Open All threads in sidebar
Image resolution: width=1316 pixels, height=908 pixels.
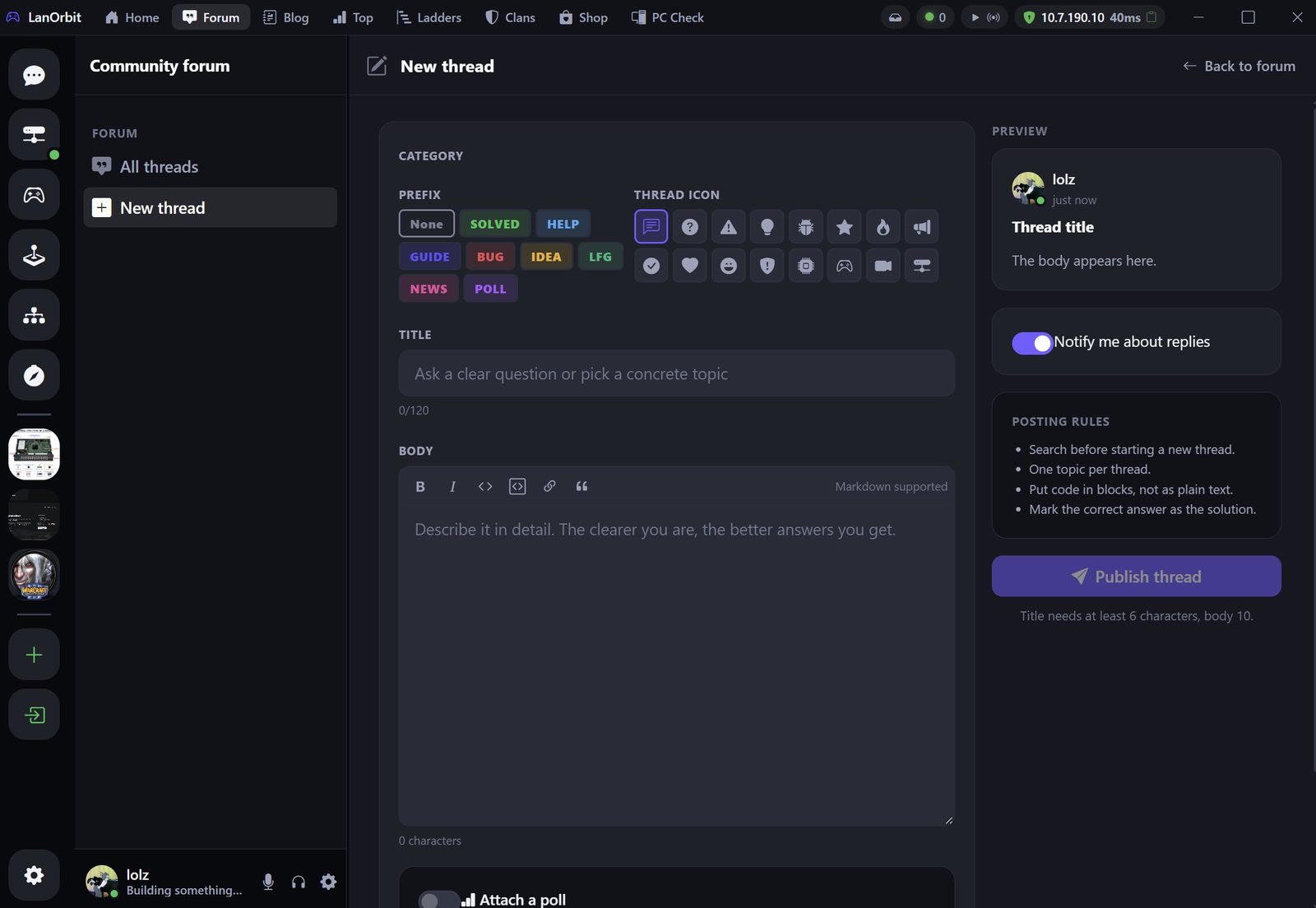tap(211, 167)
